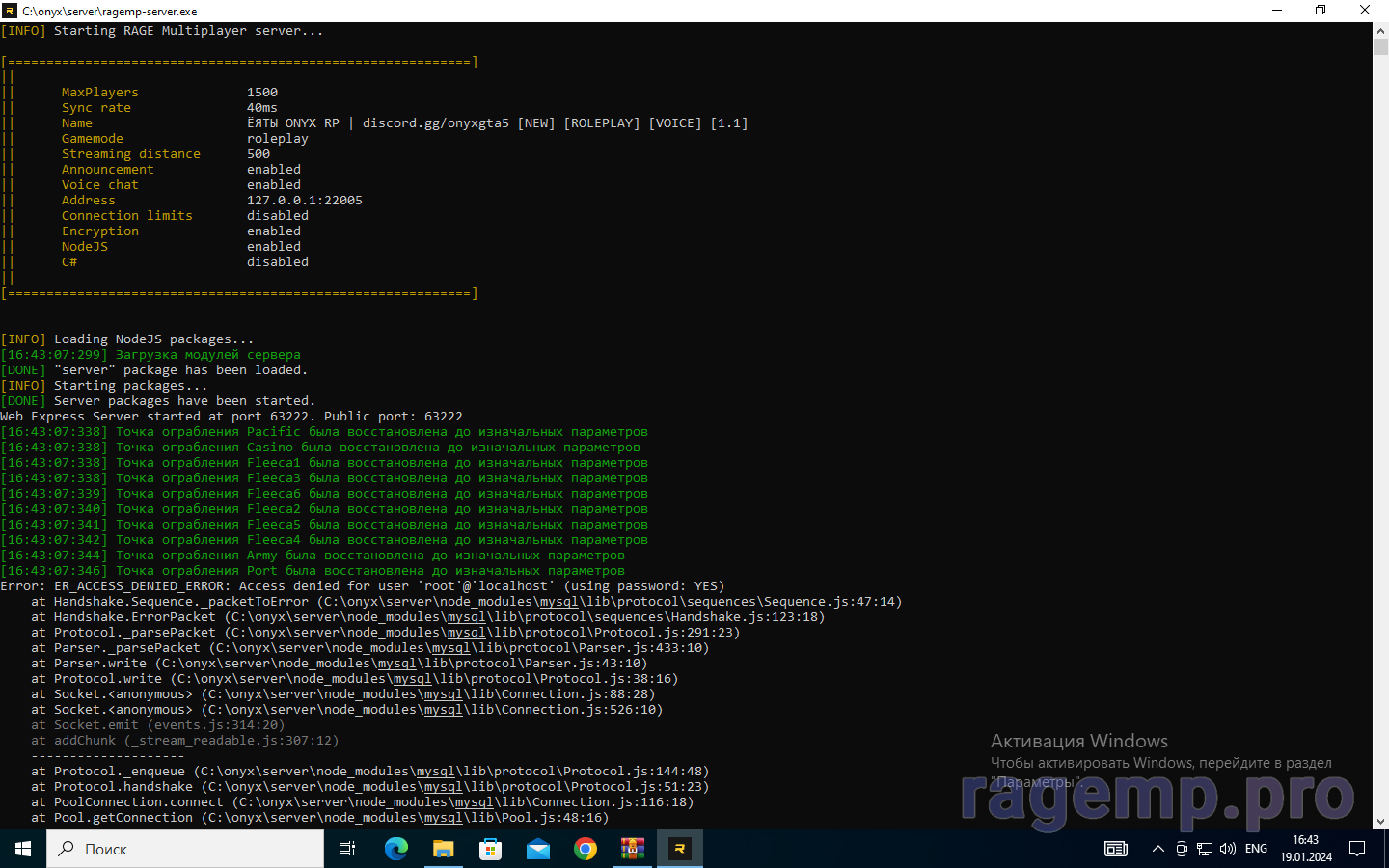This screenshot has height=868, width=1389.
Task: Click the log line mentioning 'Casino'
Action: (x=320, y=448)
